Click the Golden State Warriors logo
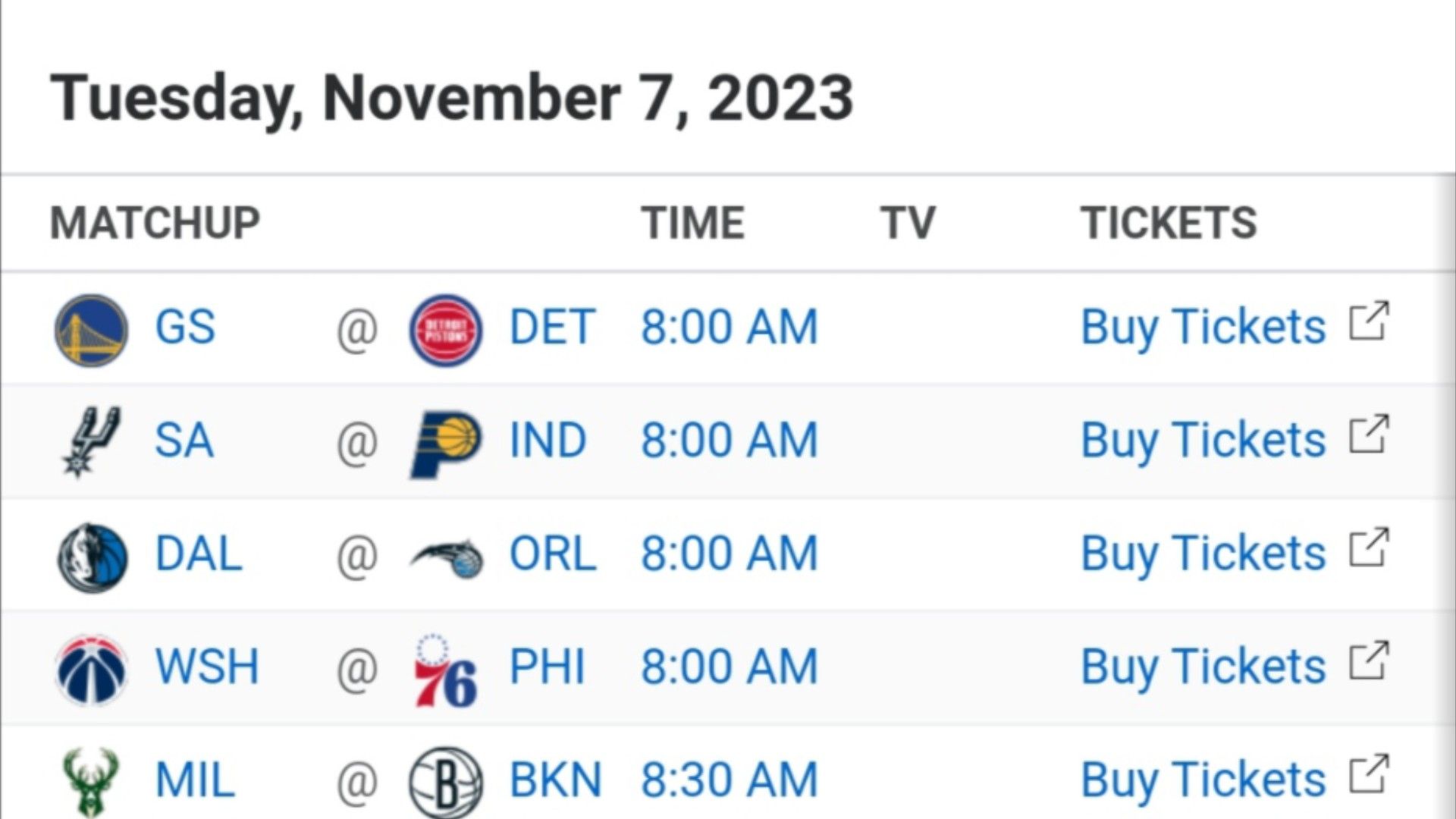This screenshot has width=1456, height=819. [92, 331]
